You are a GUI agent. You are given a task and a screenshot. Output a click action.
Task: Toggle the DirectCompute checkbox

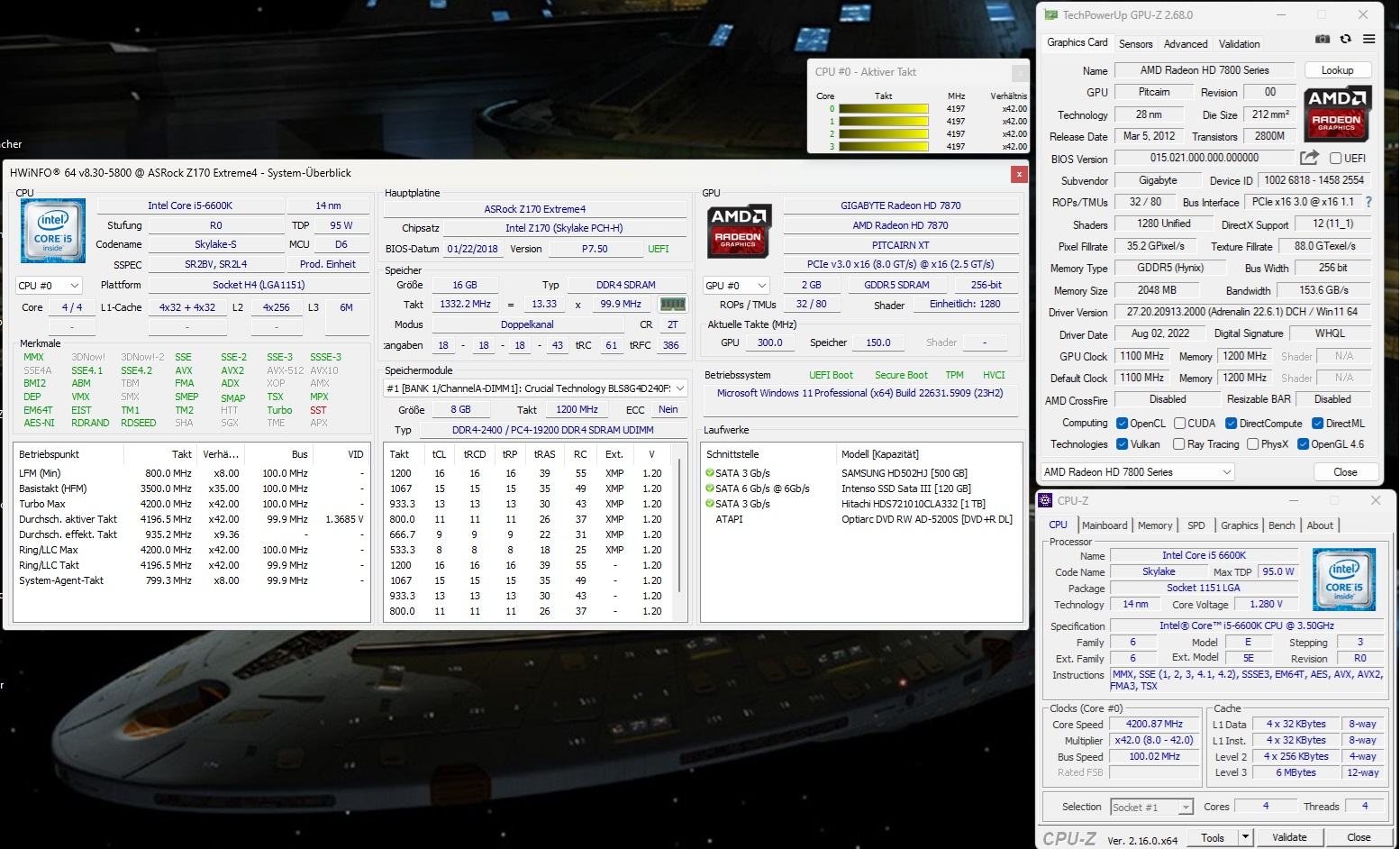(x=1231, y=423)
